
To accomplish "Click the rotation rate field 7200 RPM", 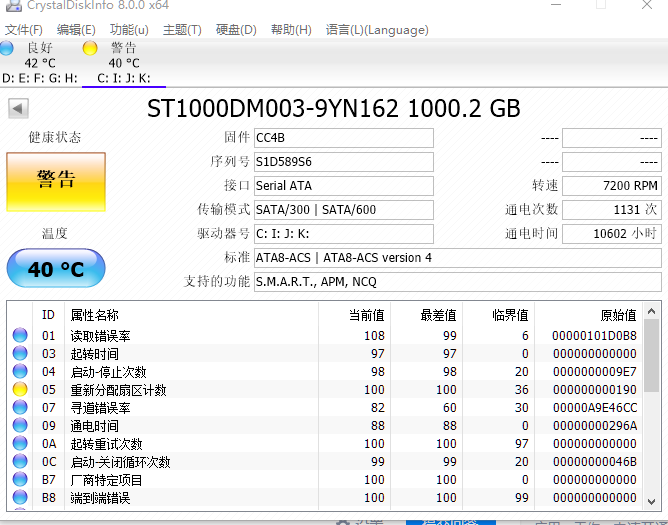I will point(612,186).
